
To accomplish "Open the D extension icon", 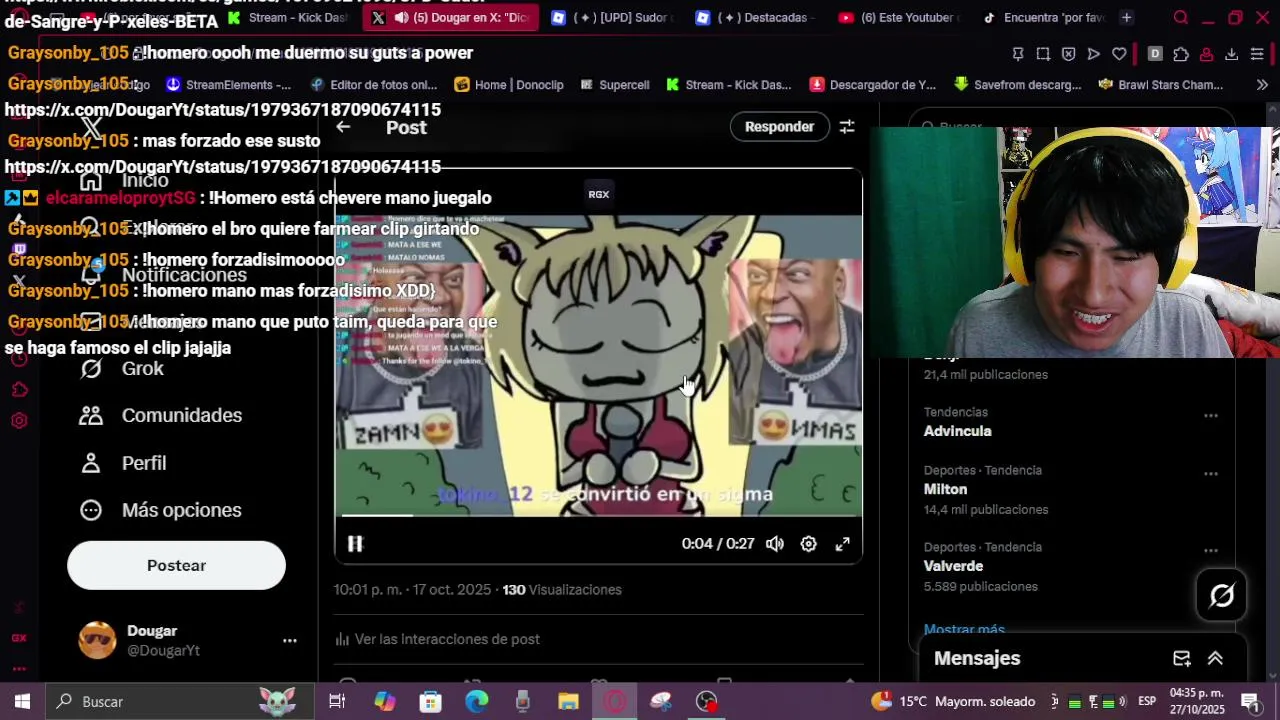I will coord(1155,54).
